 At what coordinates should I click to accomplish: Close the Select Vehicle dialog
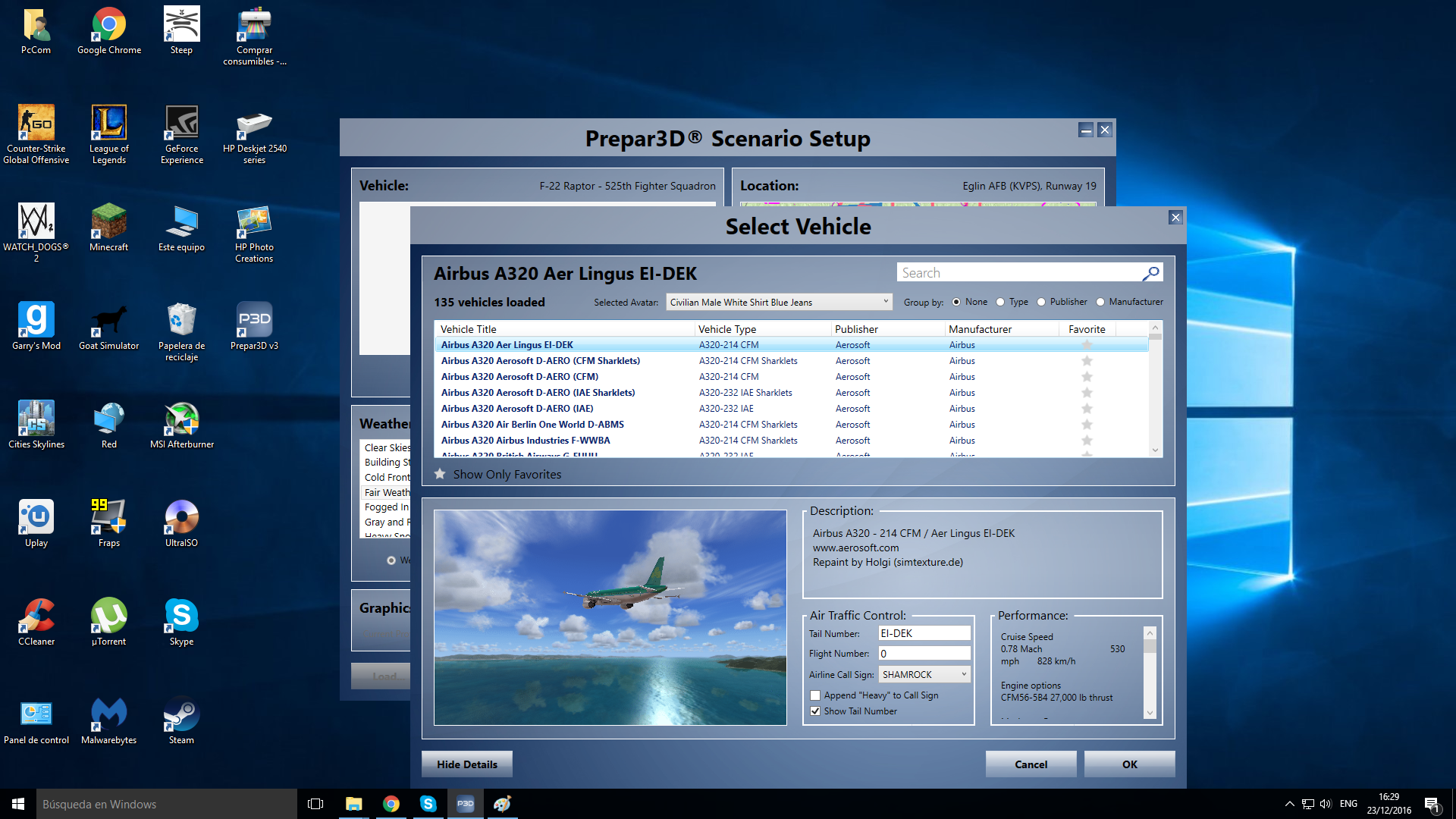pos(1175,218)
